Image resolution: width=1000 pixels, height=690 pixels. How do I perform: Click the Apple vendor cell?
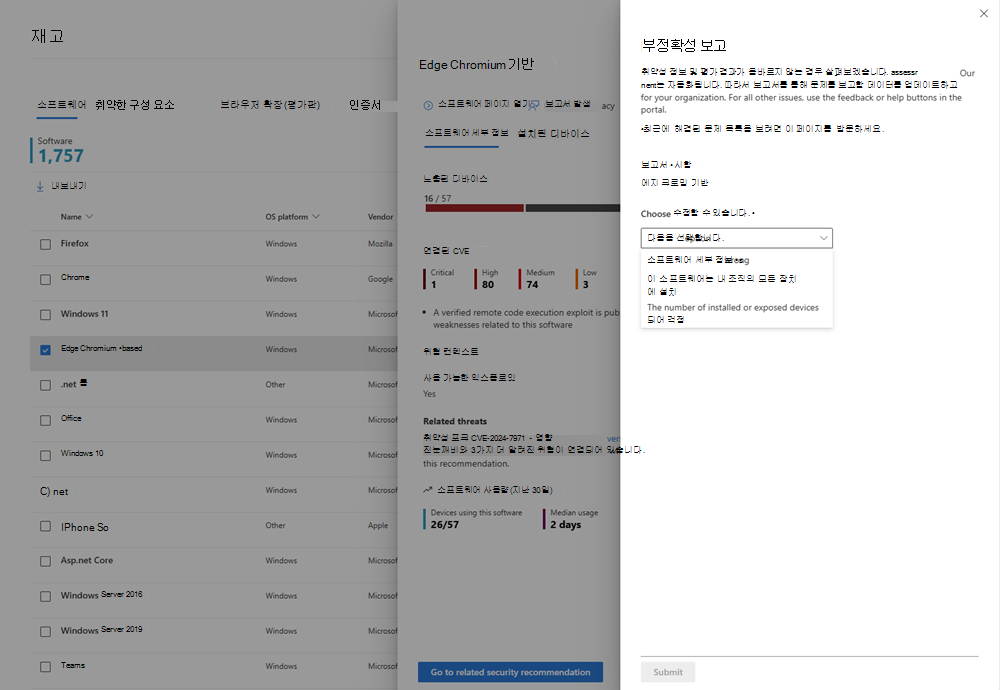[x=378, y=525]
